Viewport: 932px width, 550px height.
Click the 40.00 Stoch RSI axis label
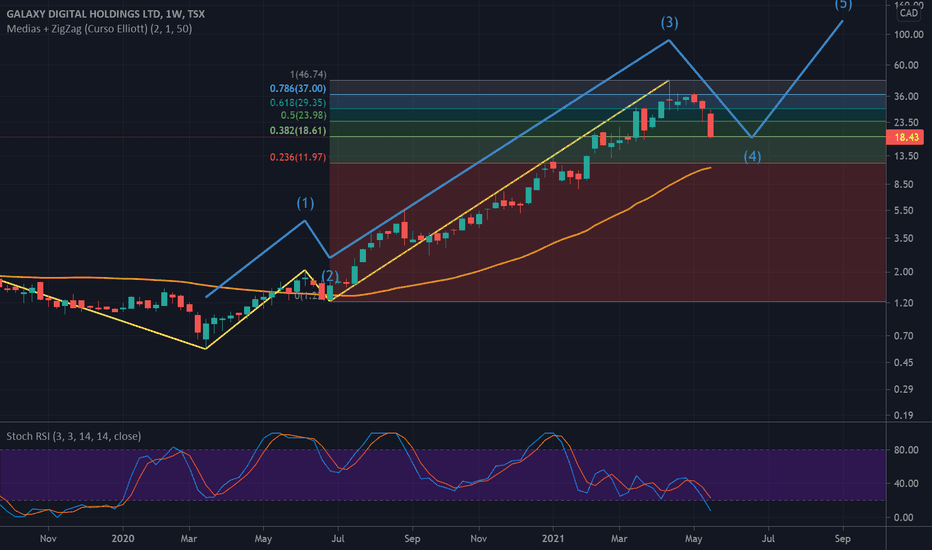(906, 483)
